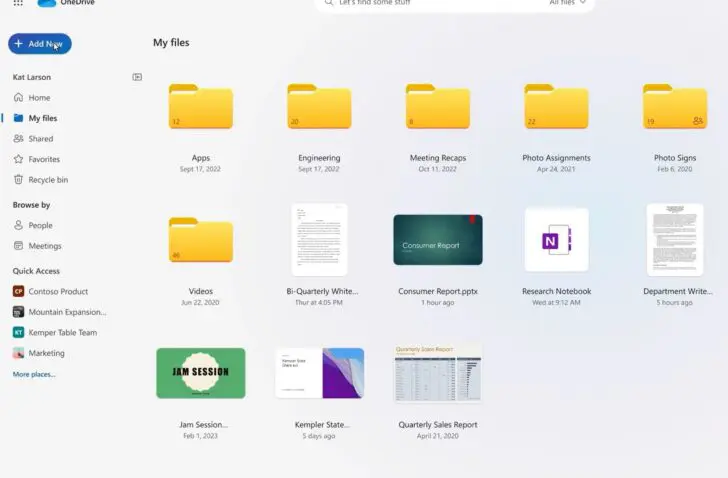Click the Add New button
The height and width of the screenshot is (478, 728).
[x=40, y=44]
